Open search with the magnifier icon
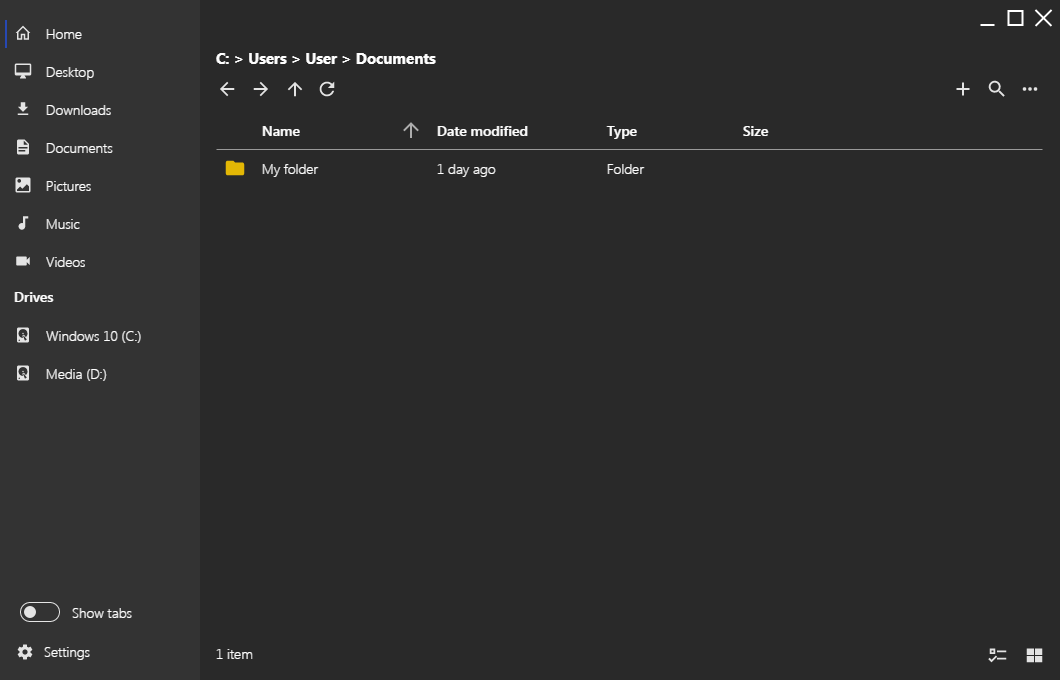Image resolution: width=1060 pixels, height=680 pixels. coord(996,89)
